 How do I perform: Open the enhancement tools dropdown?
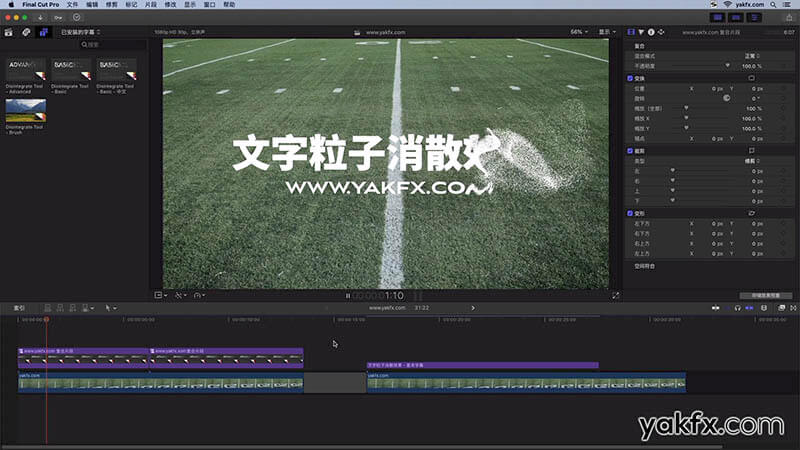point(181,295)
